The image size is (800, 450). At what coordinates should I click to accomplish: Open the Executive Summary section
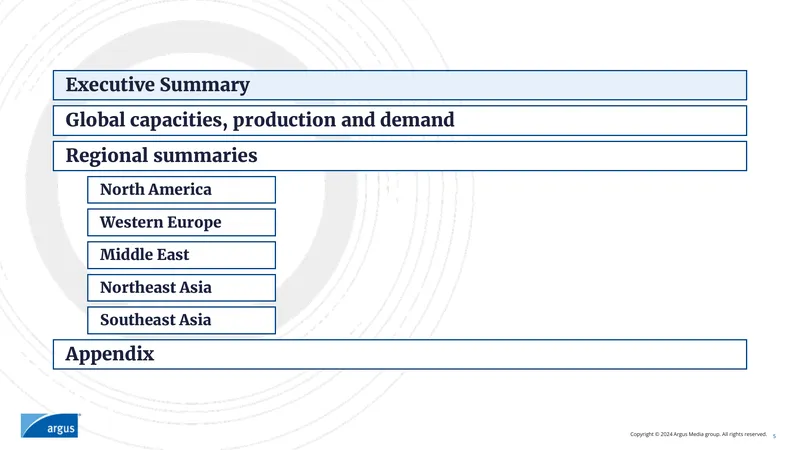point(399,85)
